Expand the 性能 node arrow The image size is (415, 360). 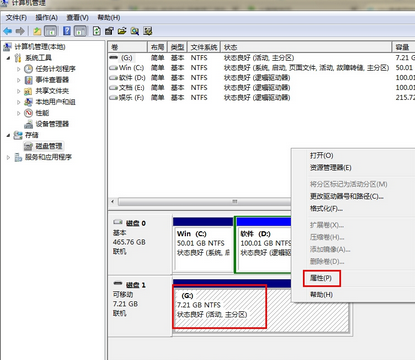coord(19,113)
